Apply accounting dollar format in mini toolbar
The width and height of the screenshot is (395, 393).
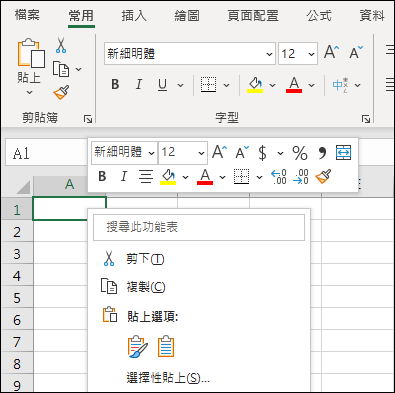click(x=263, y=153)
